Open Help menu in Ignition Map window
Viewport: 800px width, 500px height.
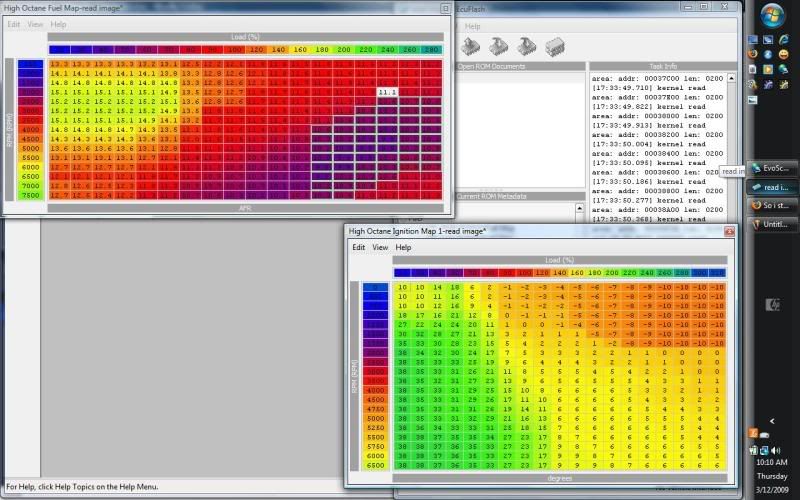coord(403,247)
